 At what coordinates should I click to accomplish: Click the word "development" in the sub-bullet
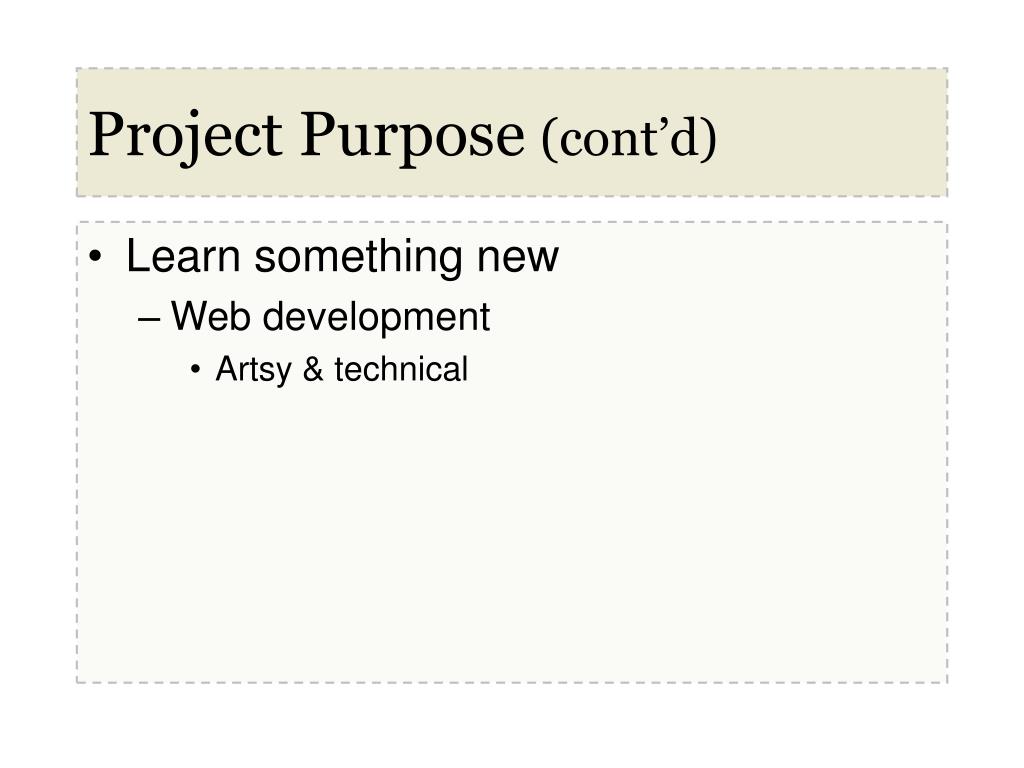point(376,318)
